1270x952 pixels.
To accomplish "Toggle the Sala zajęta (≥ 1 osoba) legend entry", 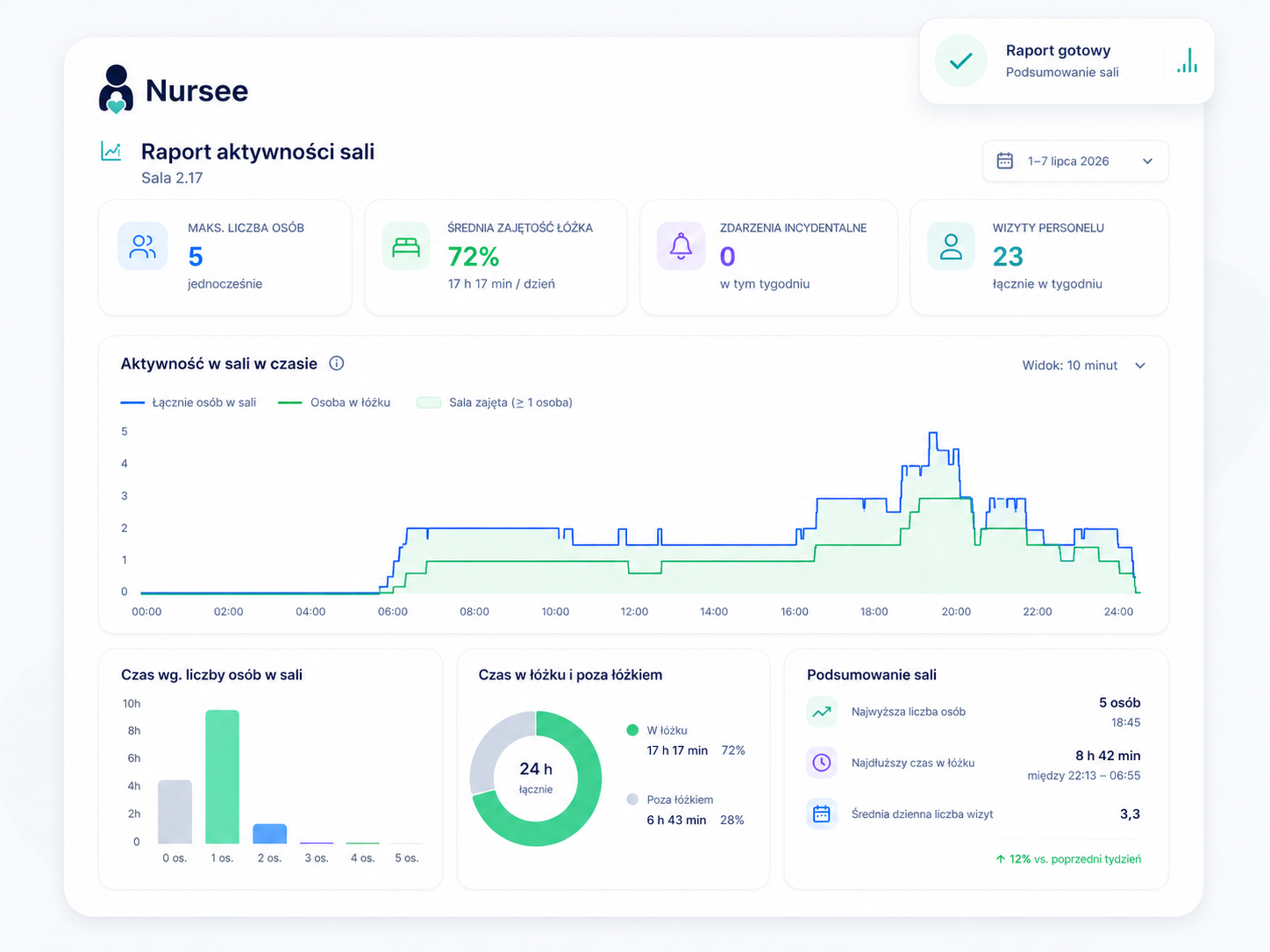I will coord(495,402).
